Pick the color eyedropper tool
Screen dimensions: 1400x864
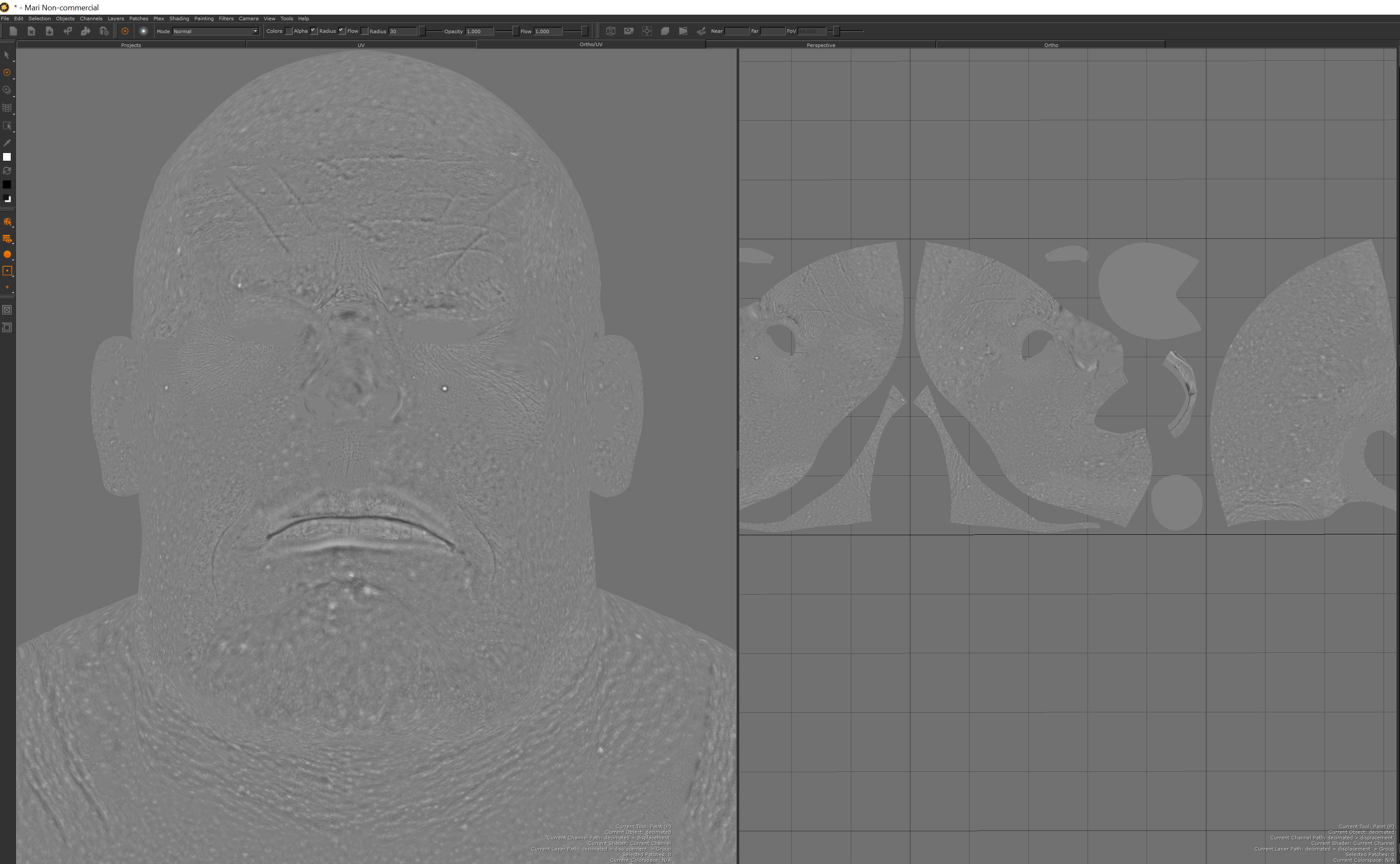click(x=7, y=142)
